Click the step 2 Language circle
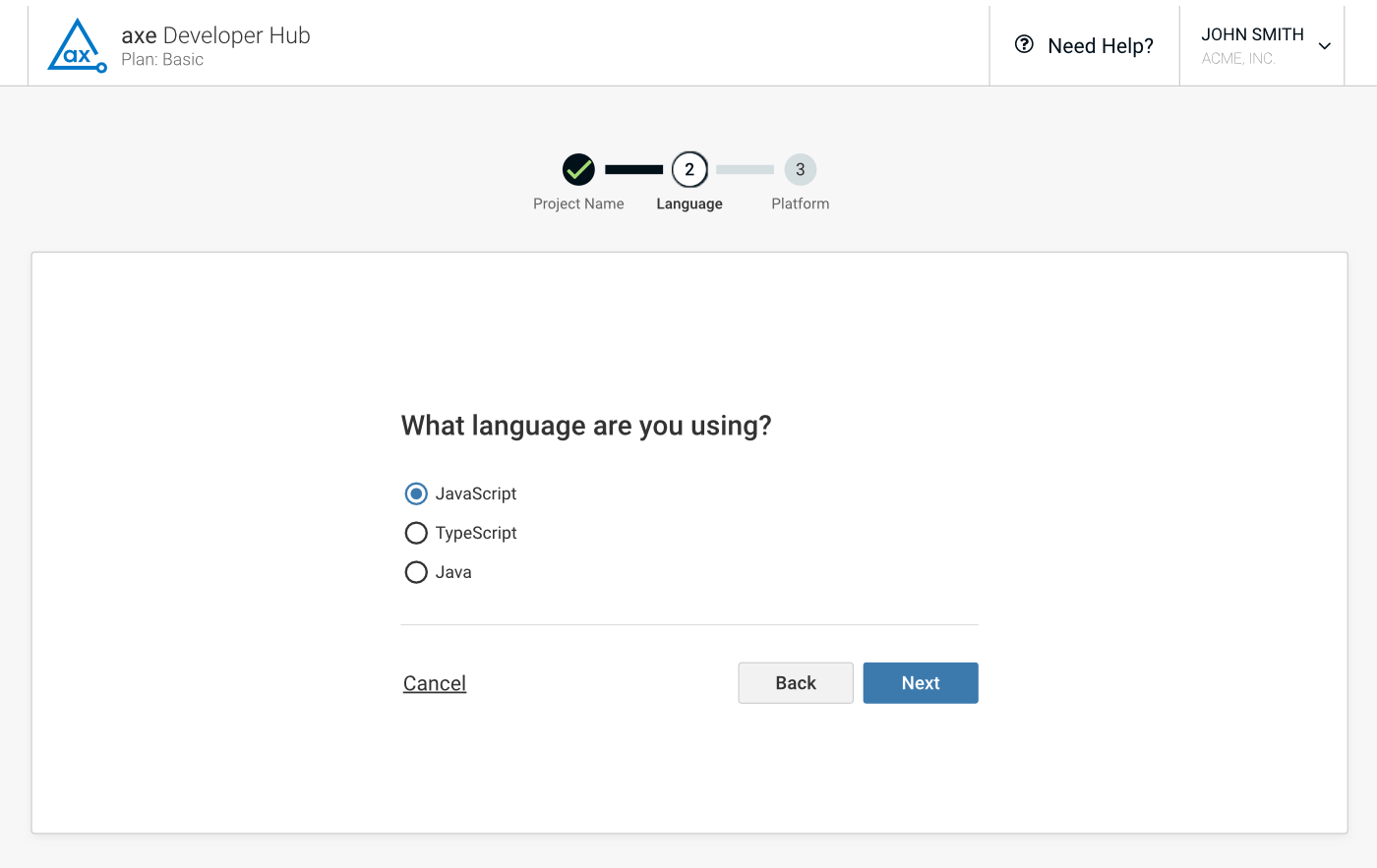Image resolution: width=1377 pixels, height=868 pixels. 688,169
